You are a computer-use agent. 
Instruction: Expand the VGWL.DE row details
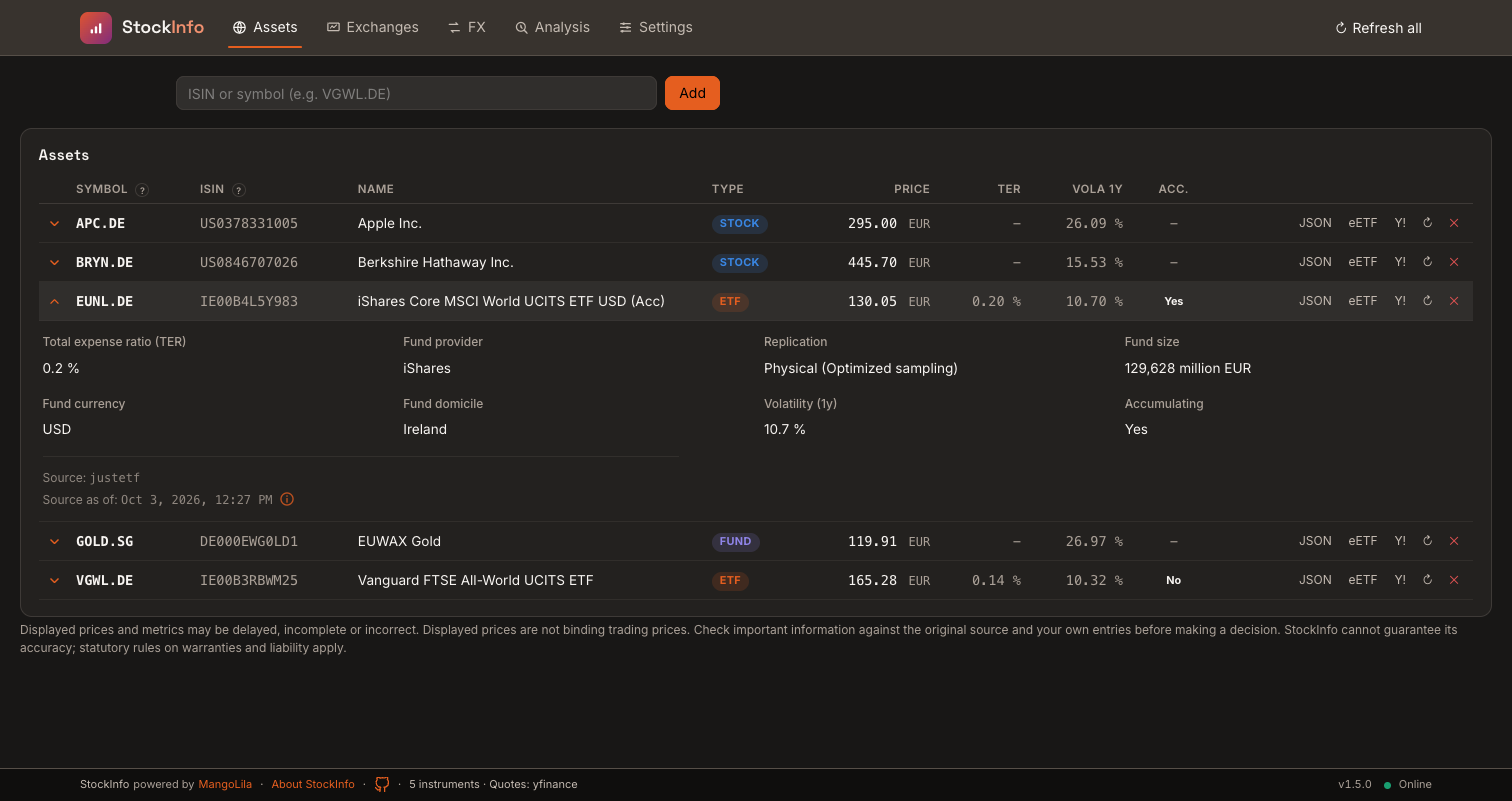[55, 580]
